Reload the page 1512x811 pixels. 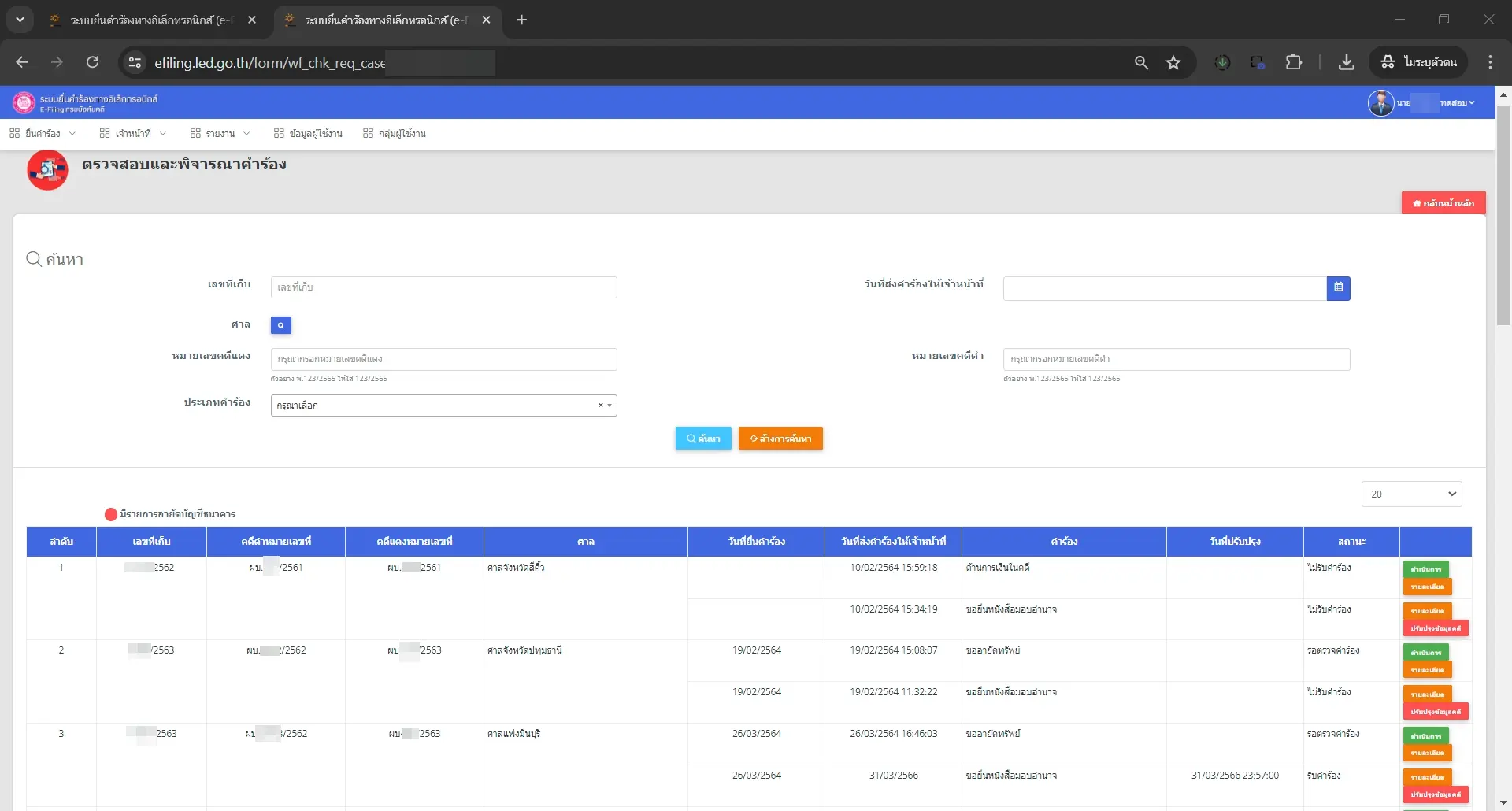(93, 62)
